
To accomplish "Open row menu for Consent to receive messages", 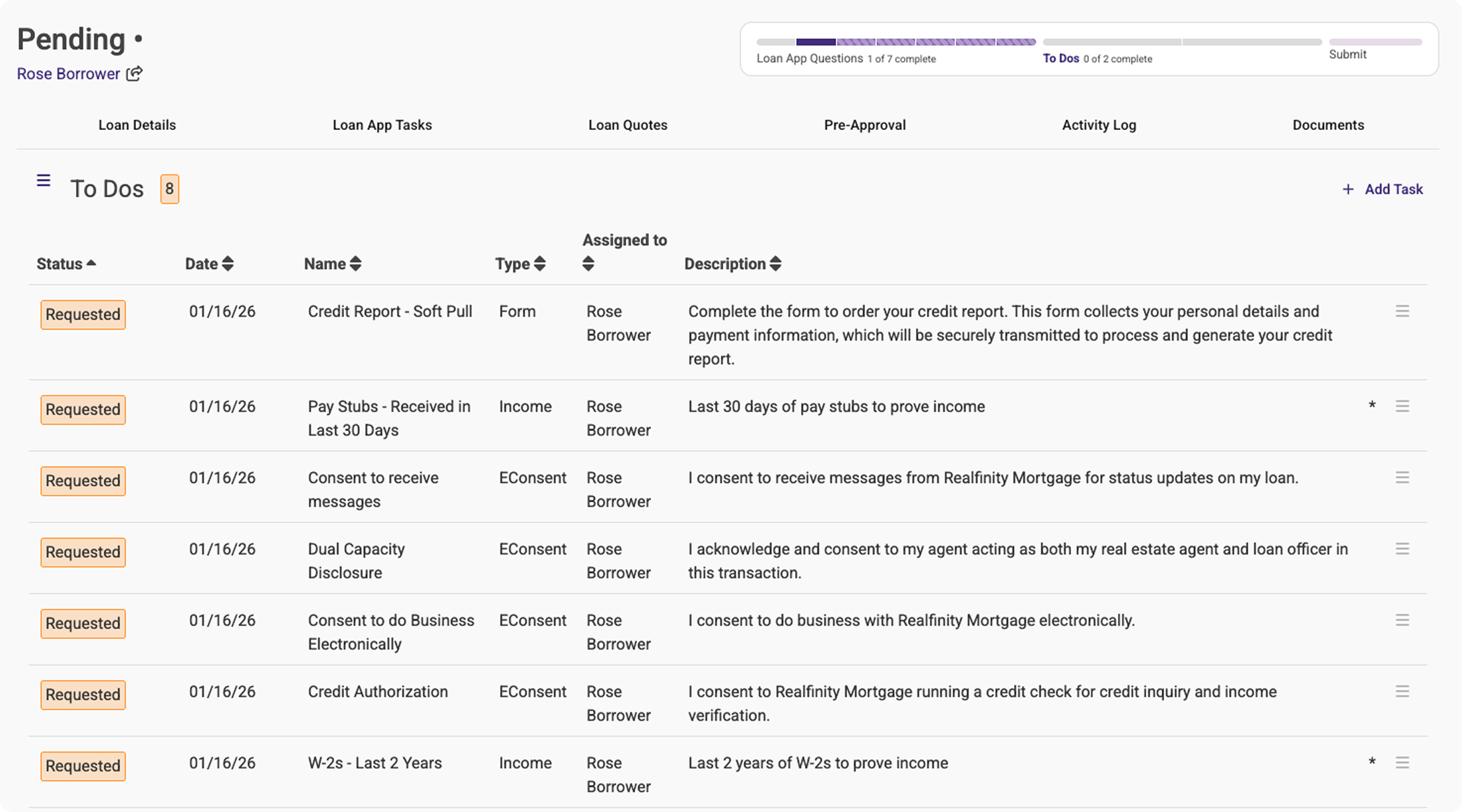I will point(1402,477).
